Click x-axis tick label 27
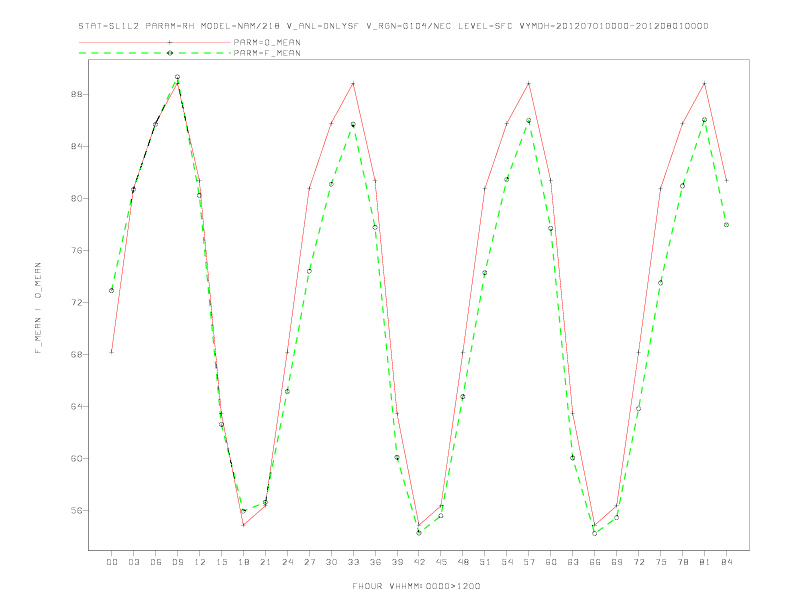Screen dimensions: 792x612 coord(309,562)
